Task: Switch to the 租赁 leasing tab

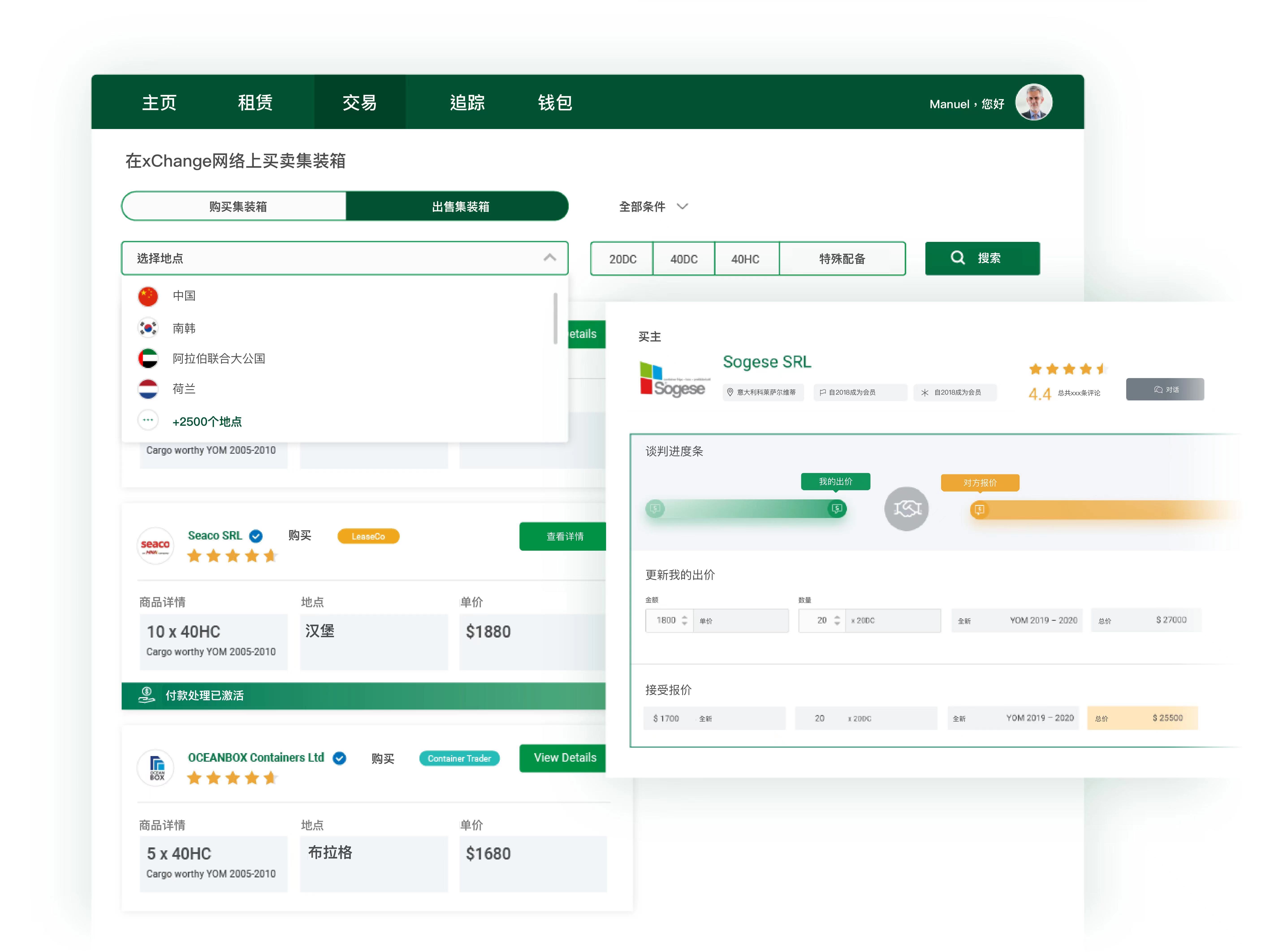Action: click(x=255, y=103)
